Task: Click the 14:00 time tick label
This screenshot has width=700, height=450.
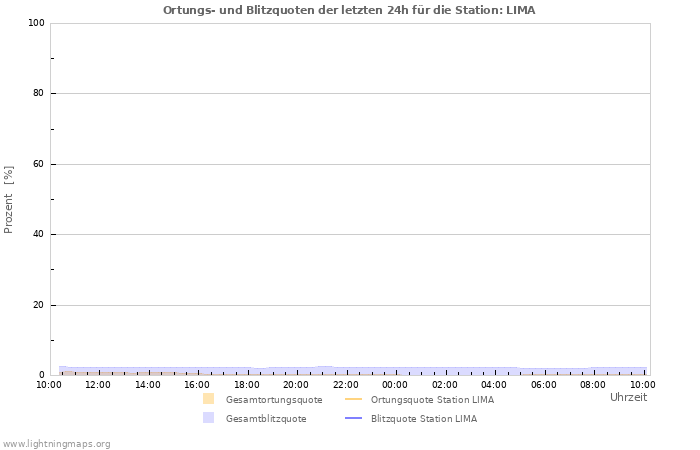Action: [x=147, y=384]
